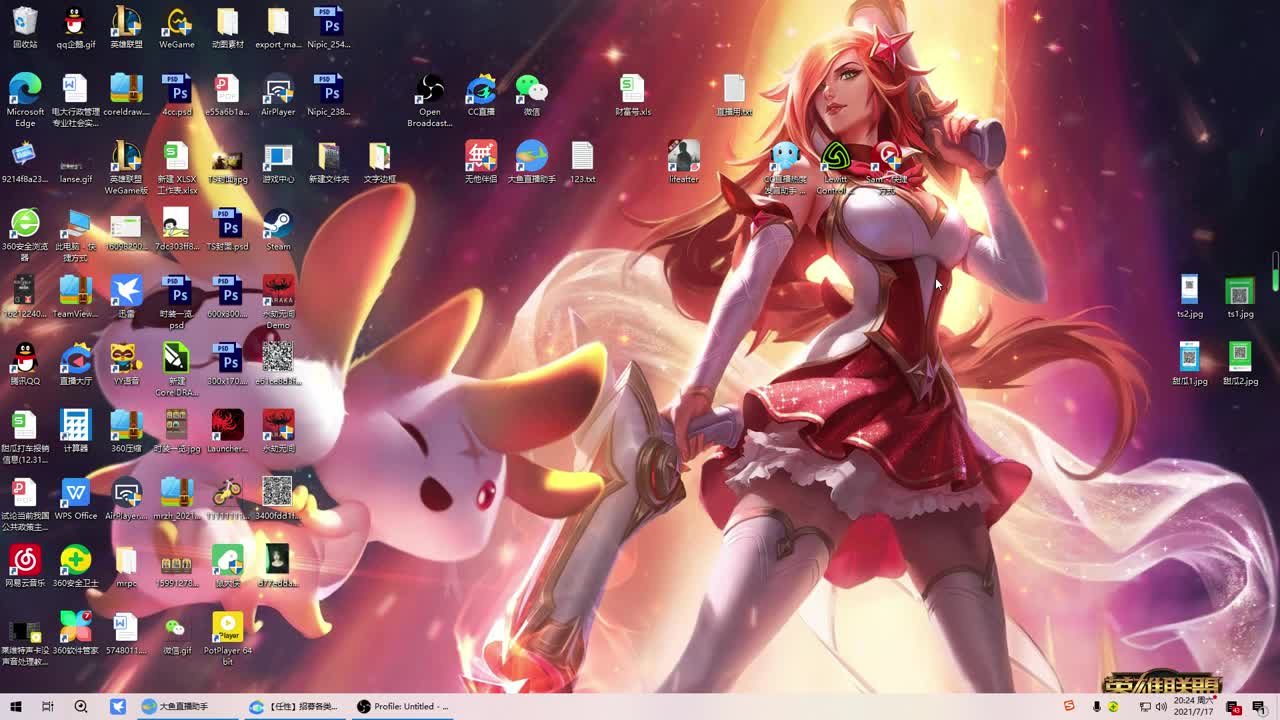Open the ts1.jpg image file
Image resolution: width=1280 pixels, height=720 pixels.
(x=1240, y=291)
